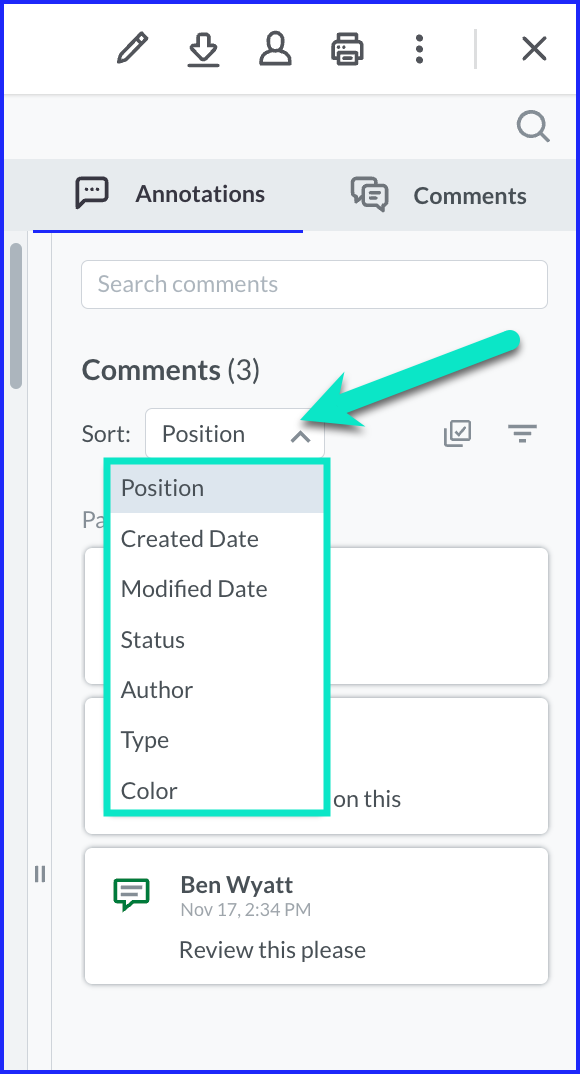Open the filter comments icon
The height and width of the screenshot is (1074, 580).
(522, 434)
